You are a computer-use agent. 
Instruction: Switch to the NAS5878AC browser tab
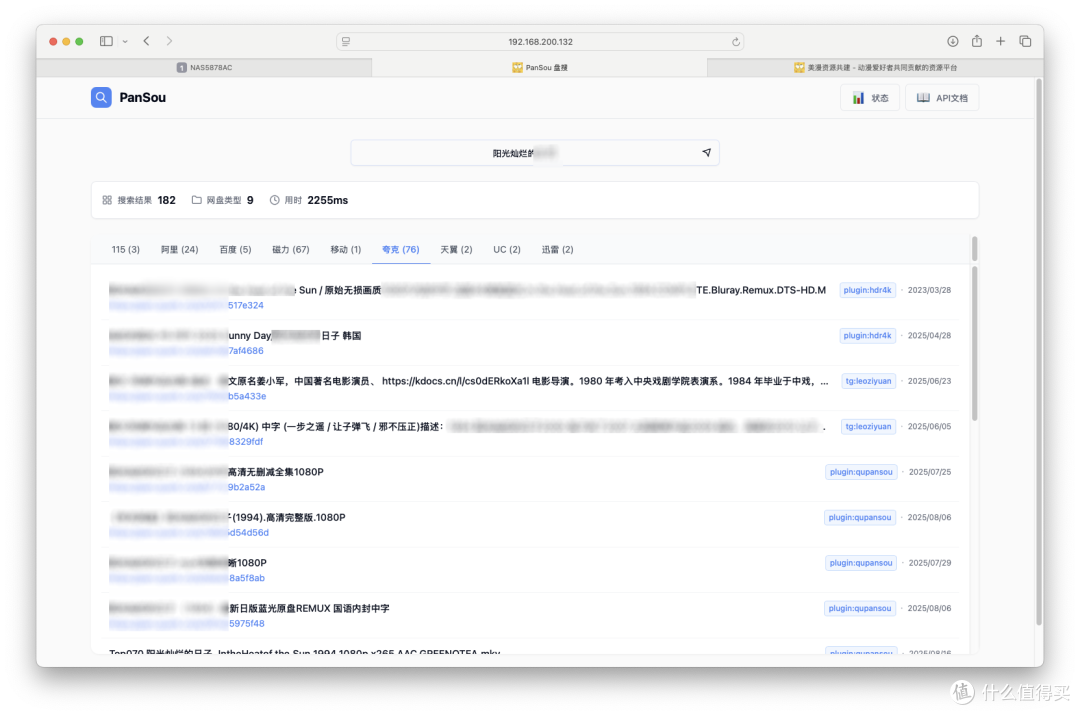203,67
